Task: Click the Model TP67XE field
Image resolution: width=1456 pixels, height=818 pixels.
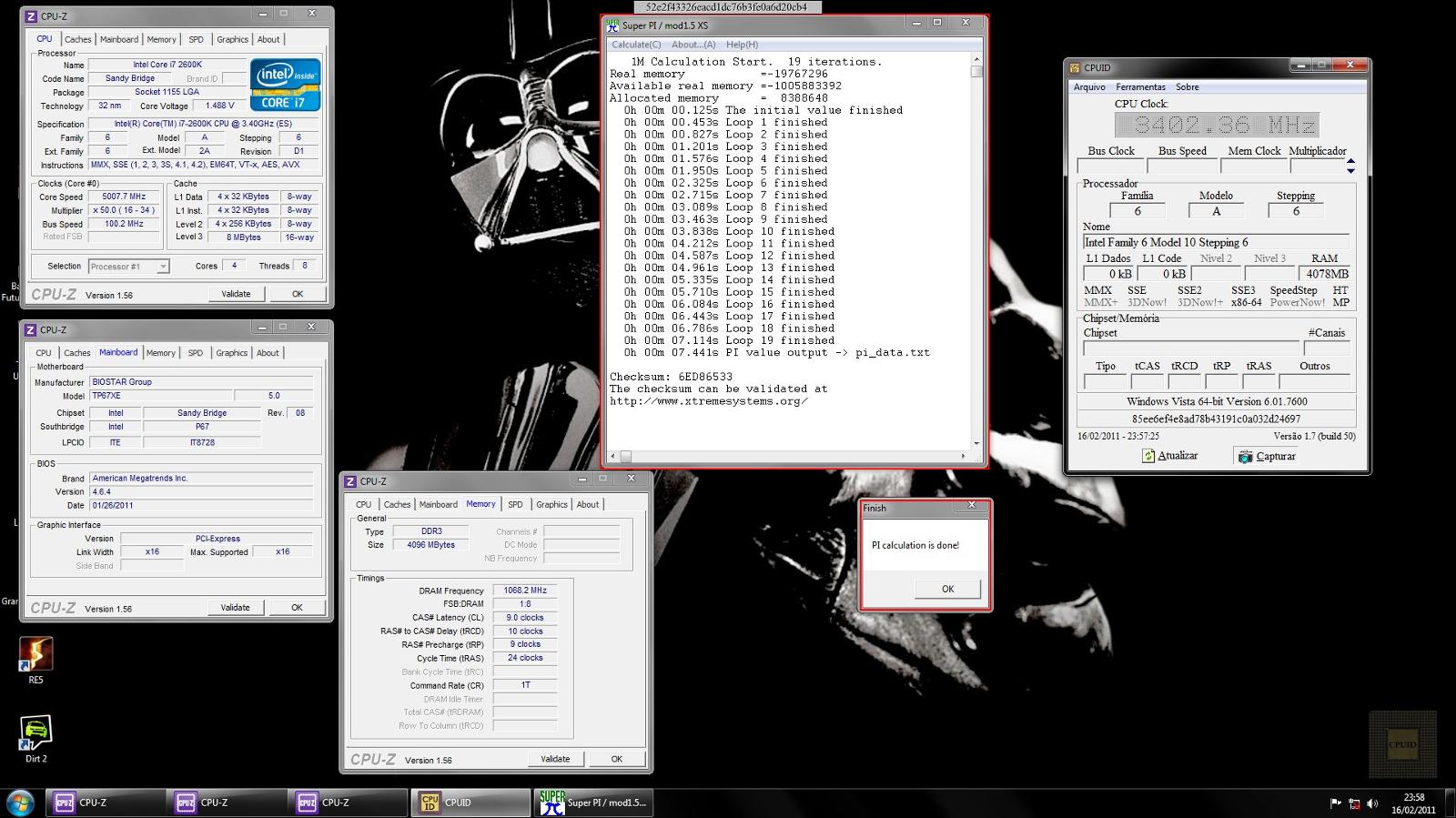Action: click(x=161, y=396)
